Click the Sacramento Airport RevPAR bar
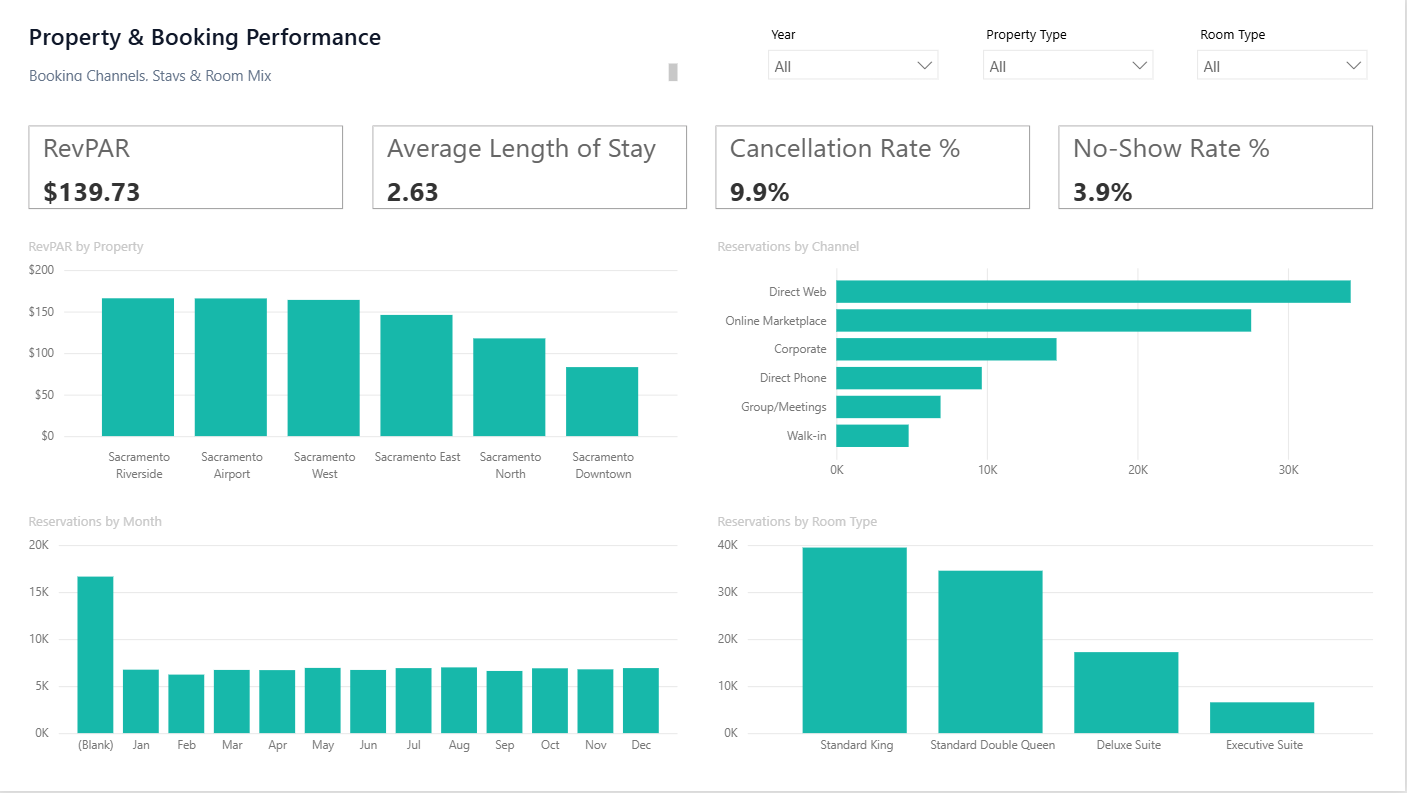 [x=231, y=367]
